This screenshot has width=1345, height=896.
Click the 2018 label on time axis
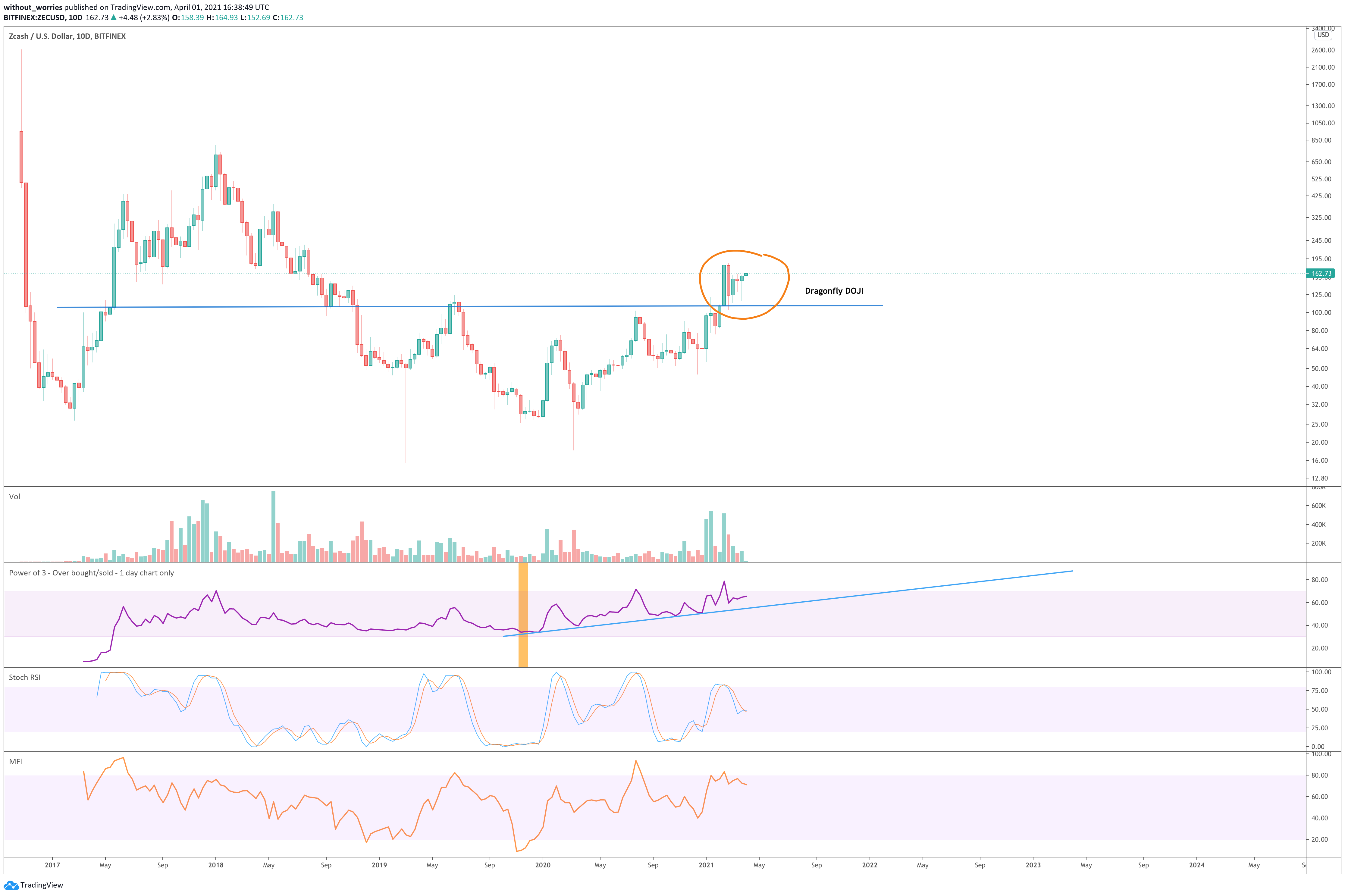coord(216,865)
